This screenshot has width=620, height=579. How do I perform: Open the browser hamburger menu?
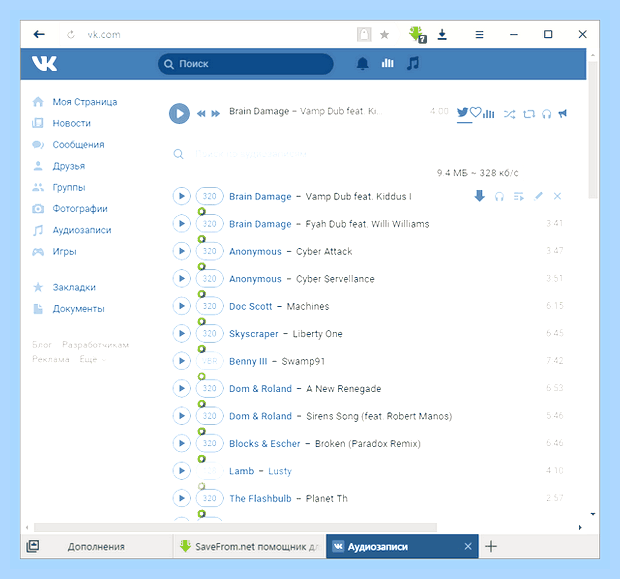(x=479, y=35)
